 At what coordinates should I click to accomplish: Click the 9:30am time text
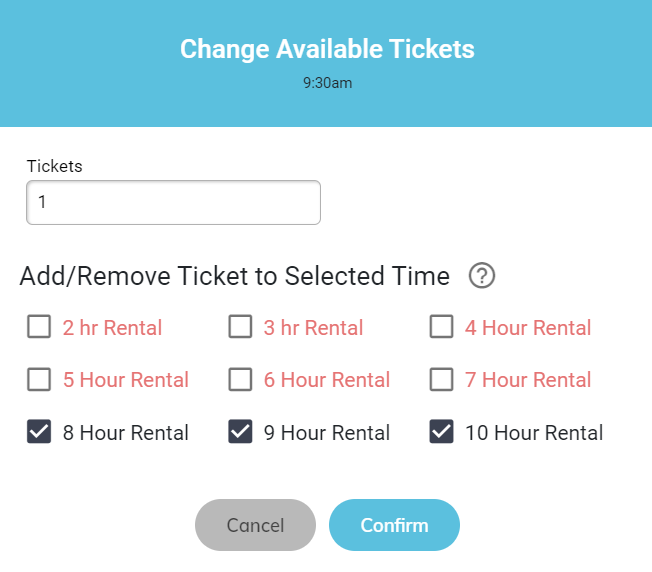(327, 83)
